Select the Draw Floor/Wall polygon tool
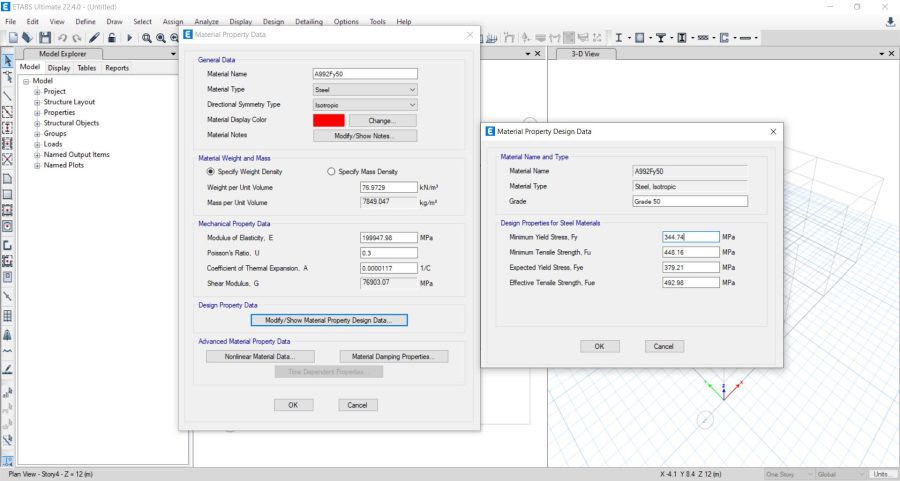Screen dimensions: 900x481 coord(7,179)
